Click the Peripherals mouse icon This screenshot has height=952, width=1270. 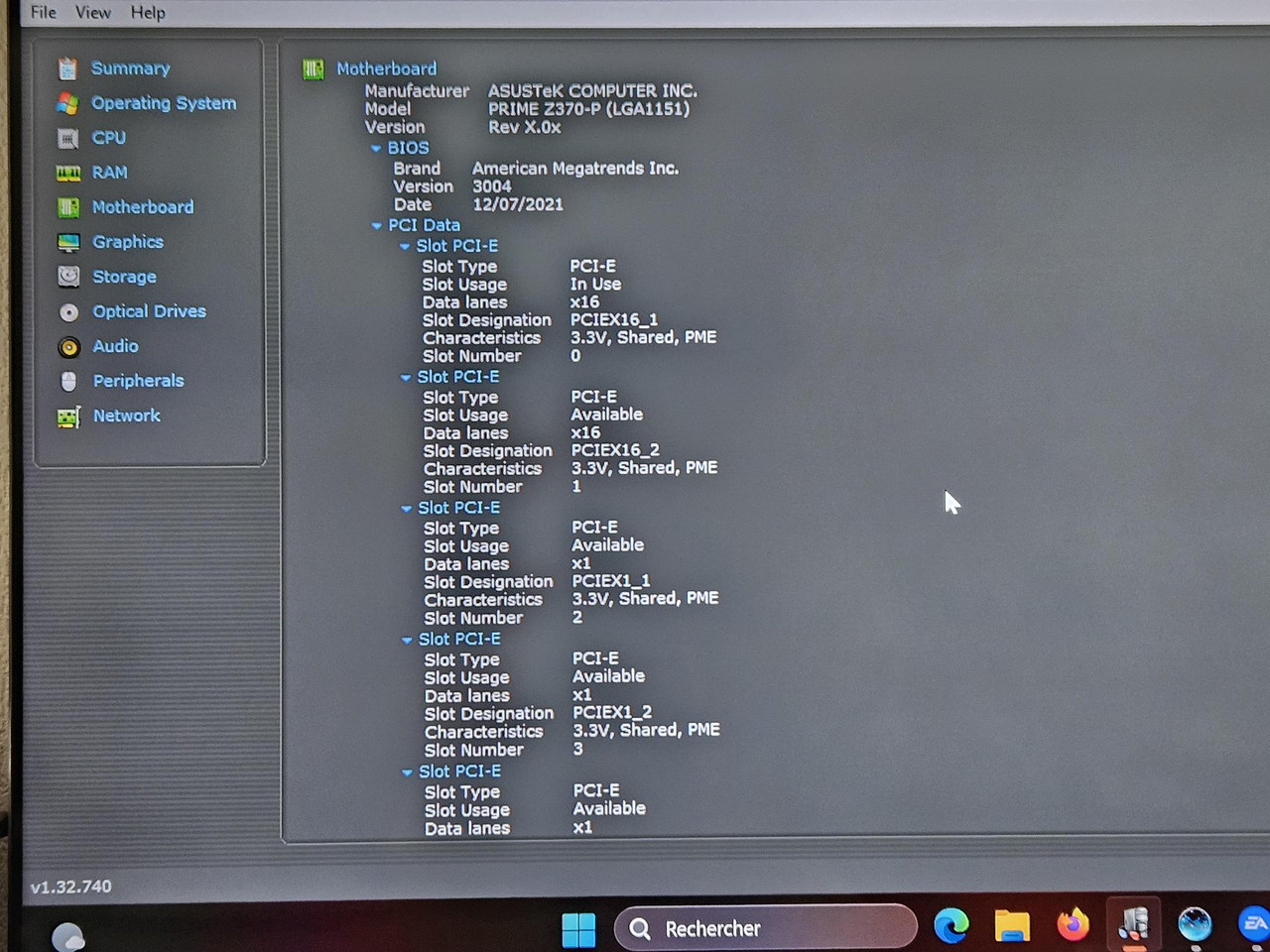(x=68, y=382)
